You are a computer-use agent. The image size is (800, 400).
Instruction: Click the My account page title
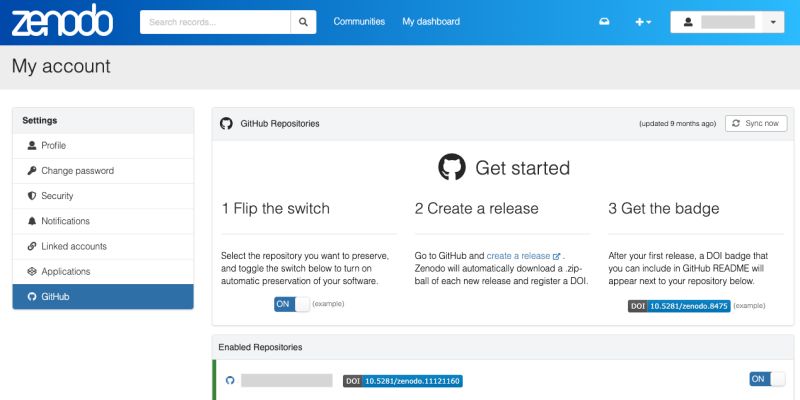point(61,66)
